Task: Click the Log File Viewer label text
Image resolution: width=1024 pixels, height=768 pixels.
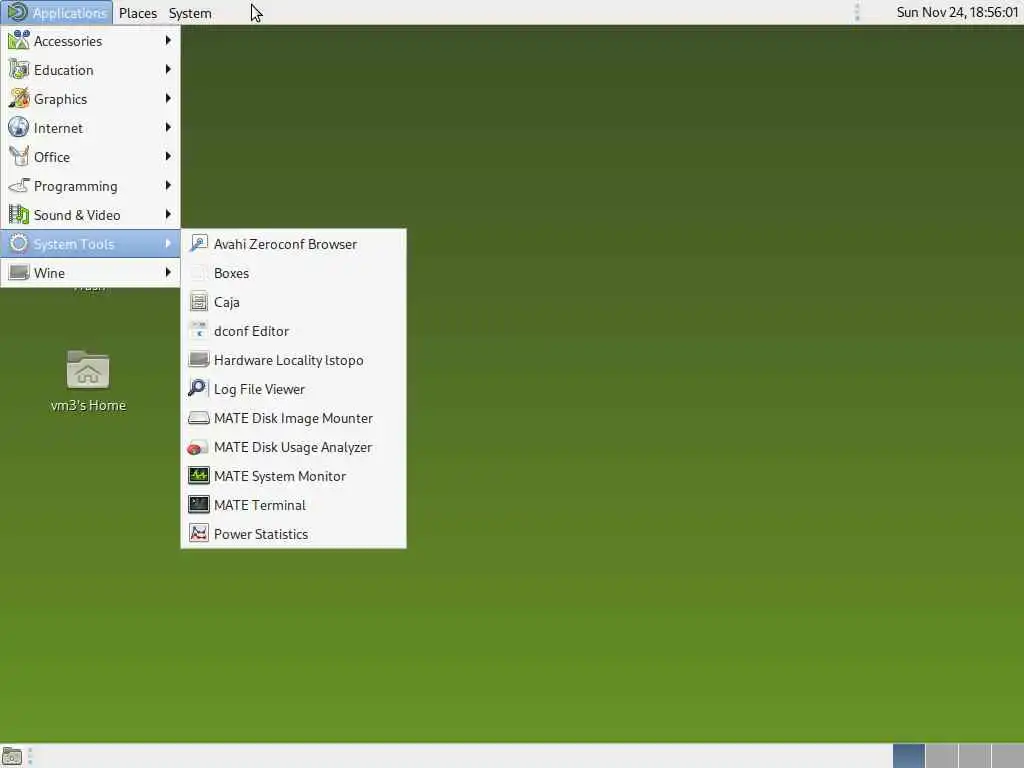Action: point(259,389)
